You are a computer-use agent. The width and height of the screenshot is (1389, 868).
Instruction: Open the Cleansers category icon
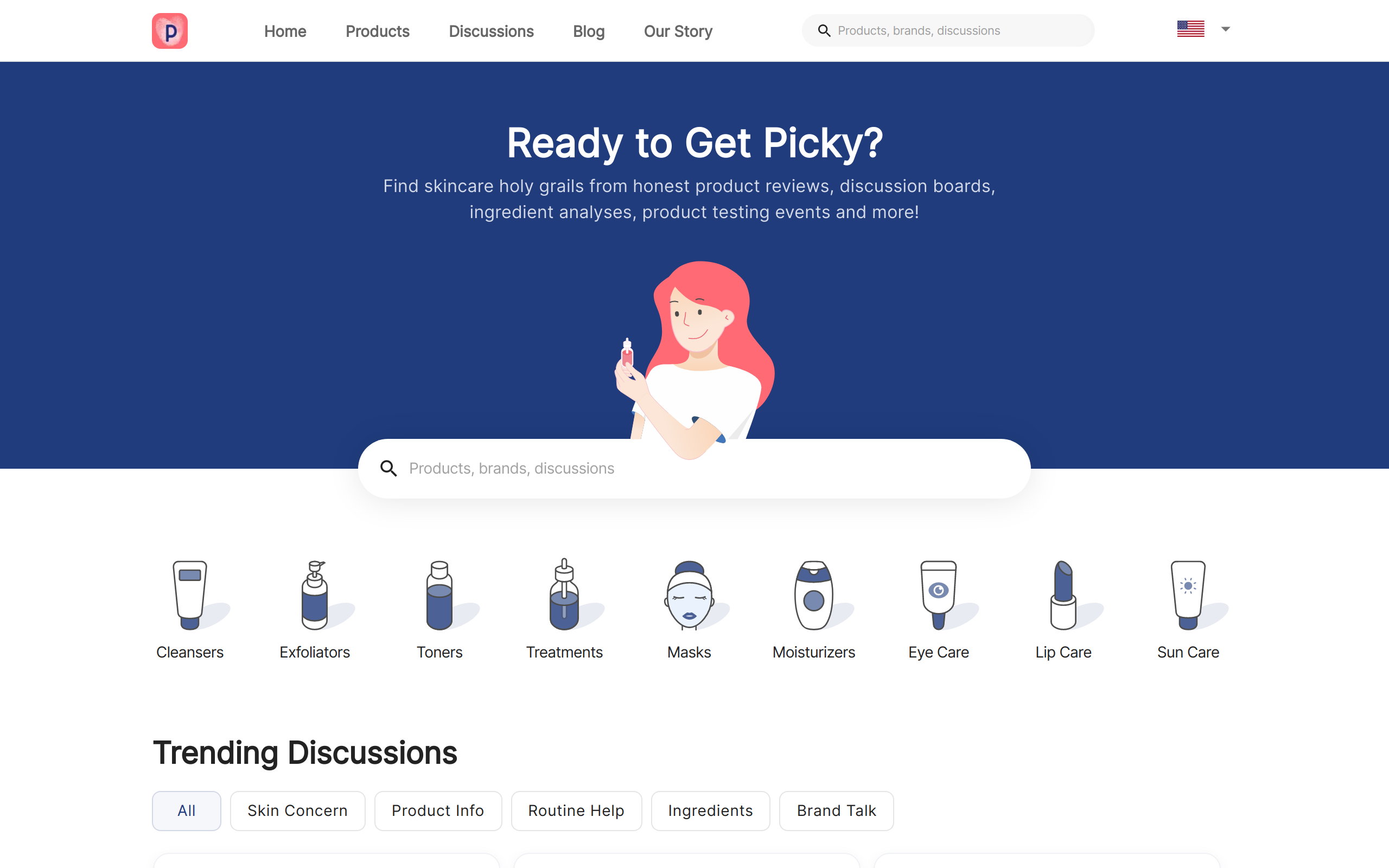[x=190, y=595]
